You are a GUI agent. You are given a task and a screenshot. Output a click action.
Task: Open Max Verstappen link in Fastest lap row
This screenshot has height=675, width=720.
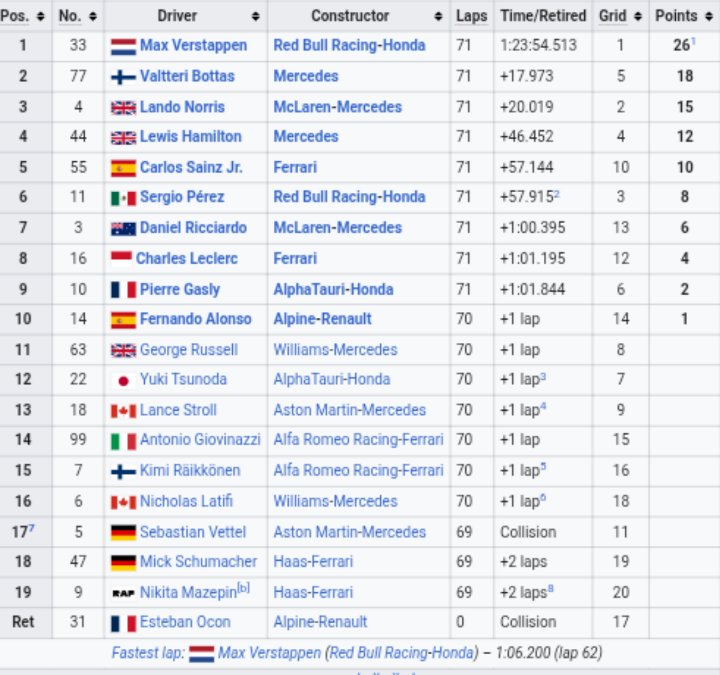(269, 653)
